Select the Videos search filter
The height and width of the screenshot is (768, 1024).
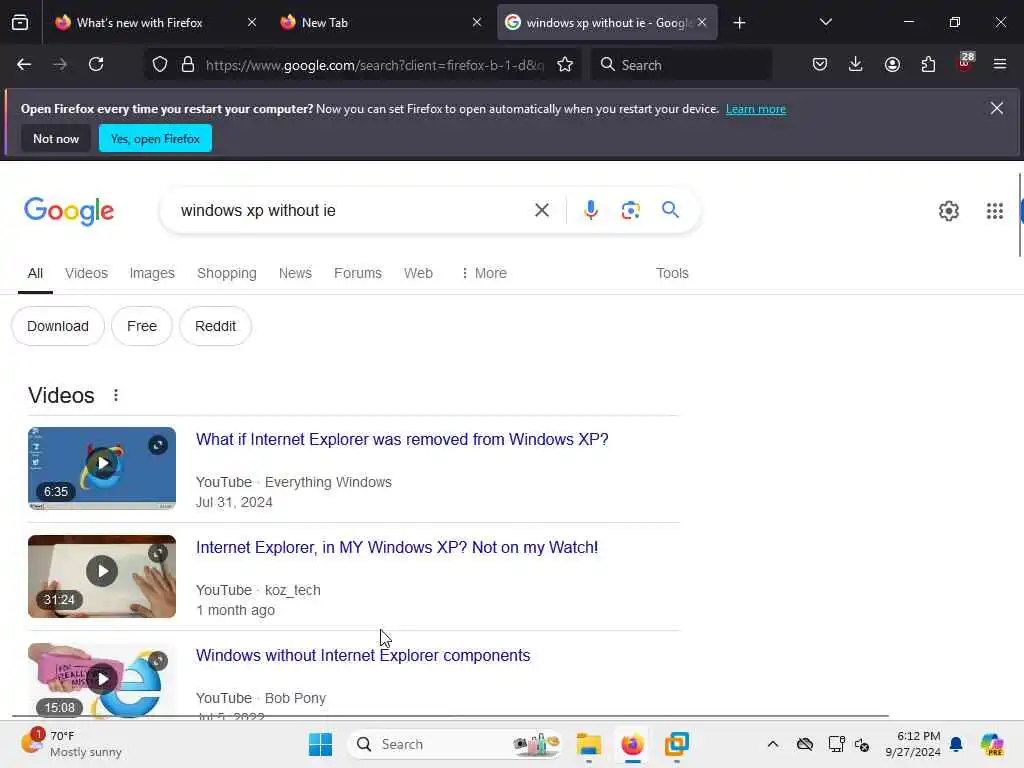[86, 273]
